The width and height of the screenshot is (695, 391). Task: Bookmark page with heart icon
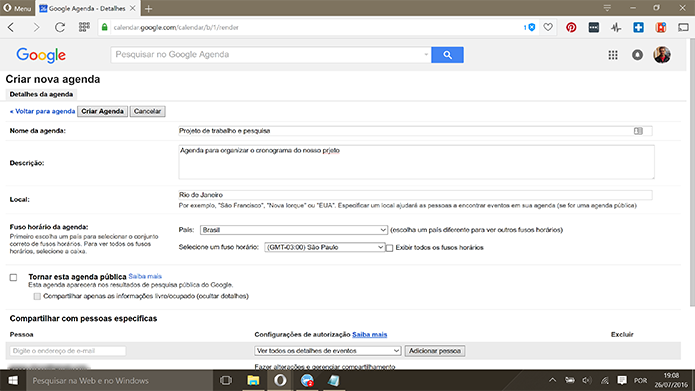[x=548, y=27]
